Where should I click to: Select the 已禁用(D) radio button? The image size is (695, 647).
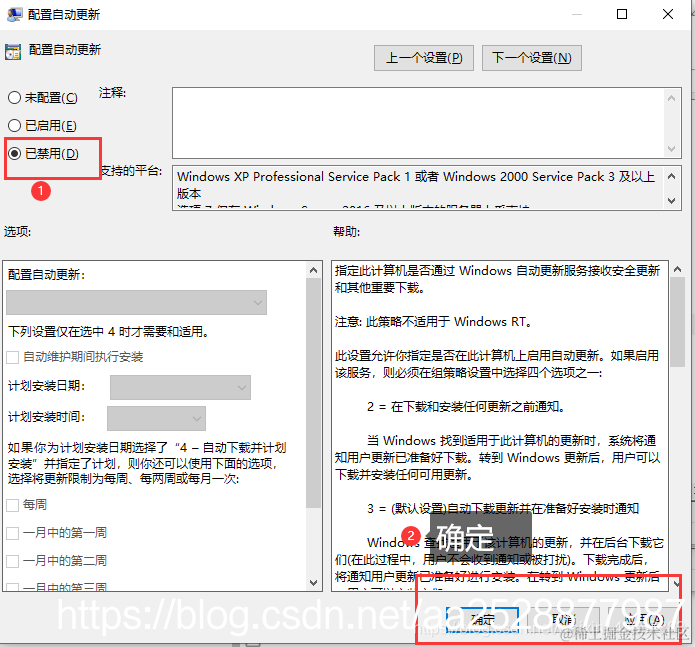(15, 154)
